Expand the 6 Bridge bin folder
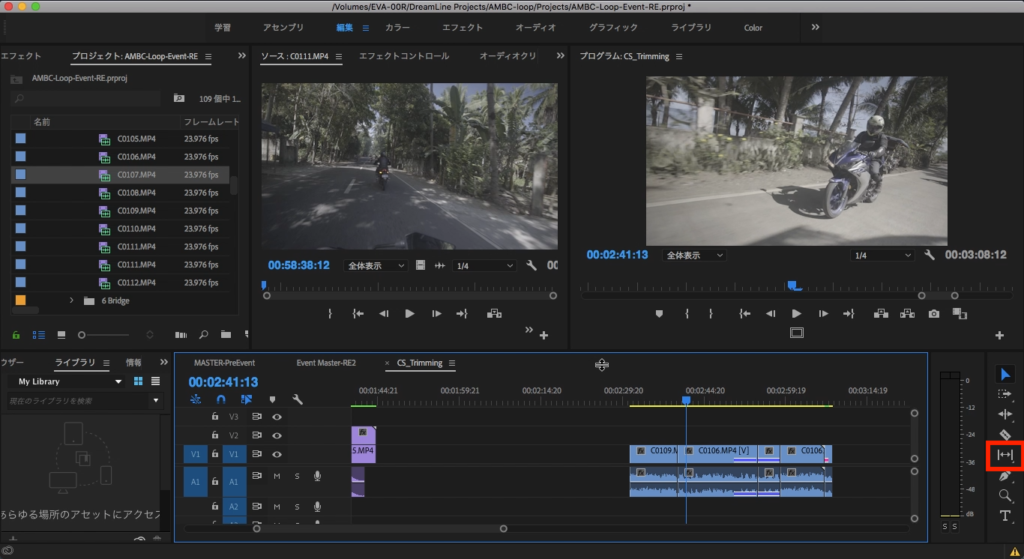 point(71,300)
